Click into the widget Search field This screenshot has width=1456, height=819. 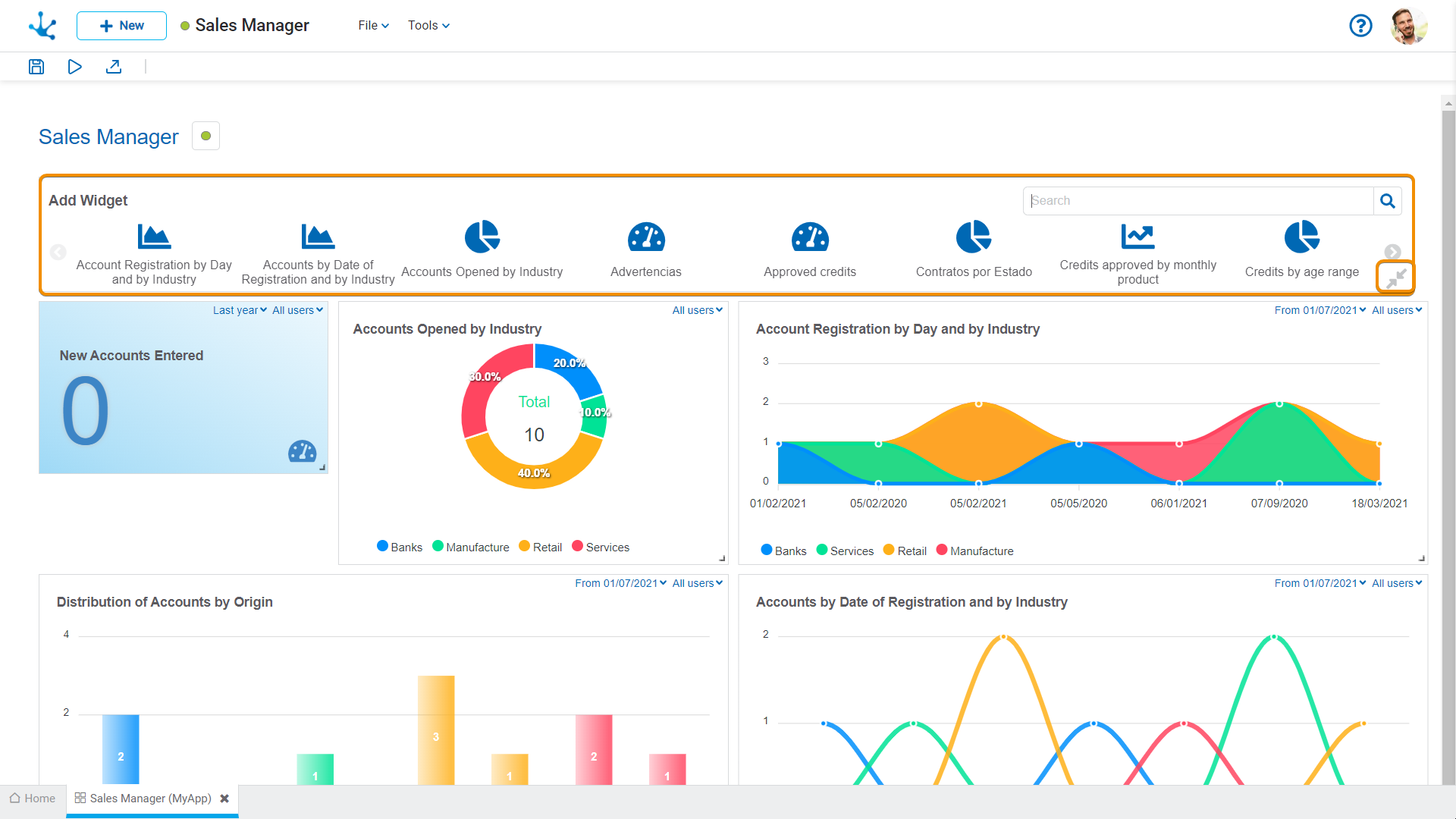(1198, 201)
